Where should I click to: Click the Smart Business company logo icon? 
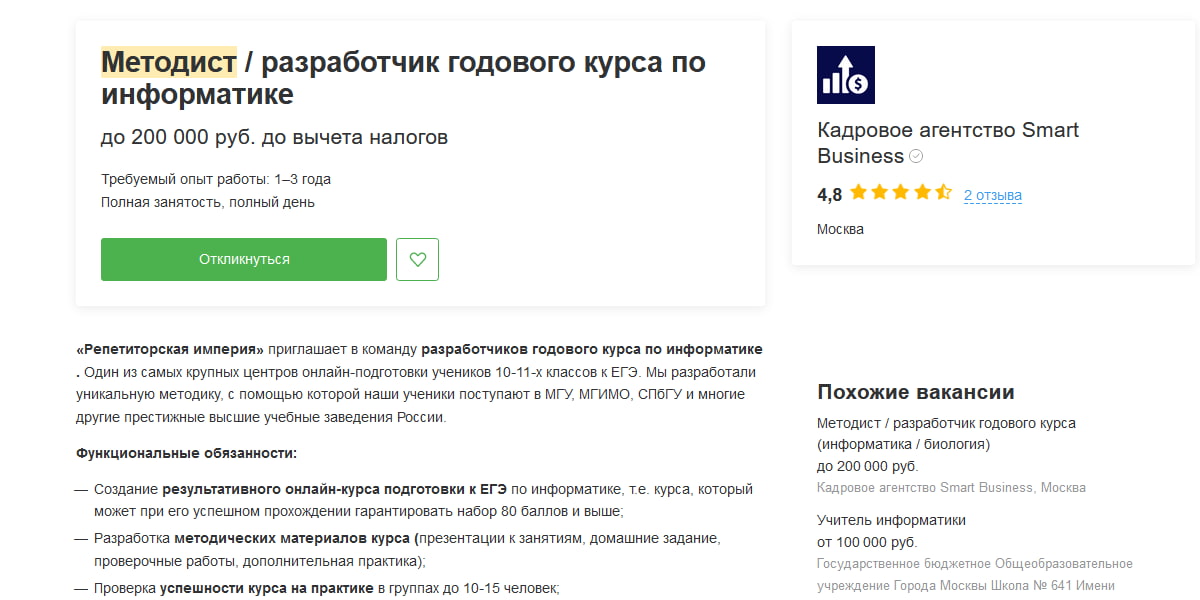[845, 73]
